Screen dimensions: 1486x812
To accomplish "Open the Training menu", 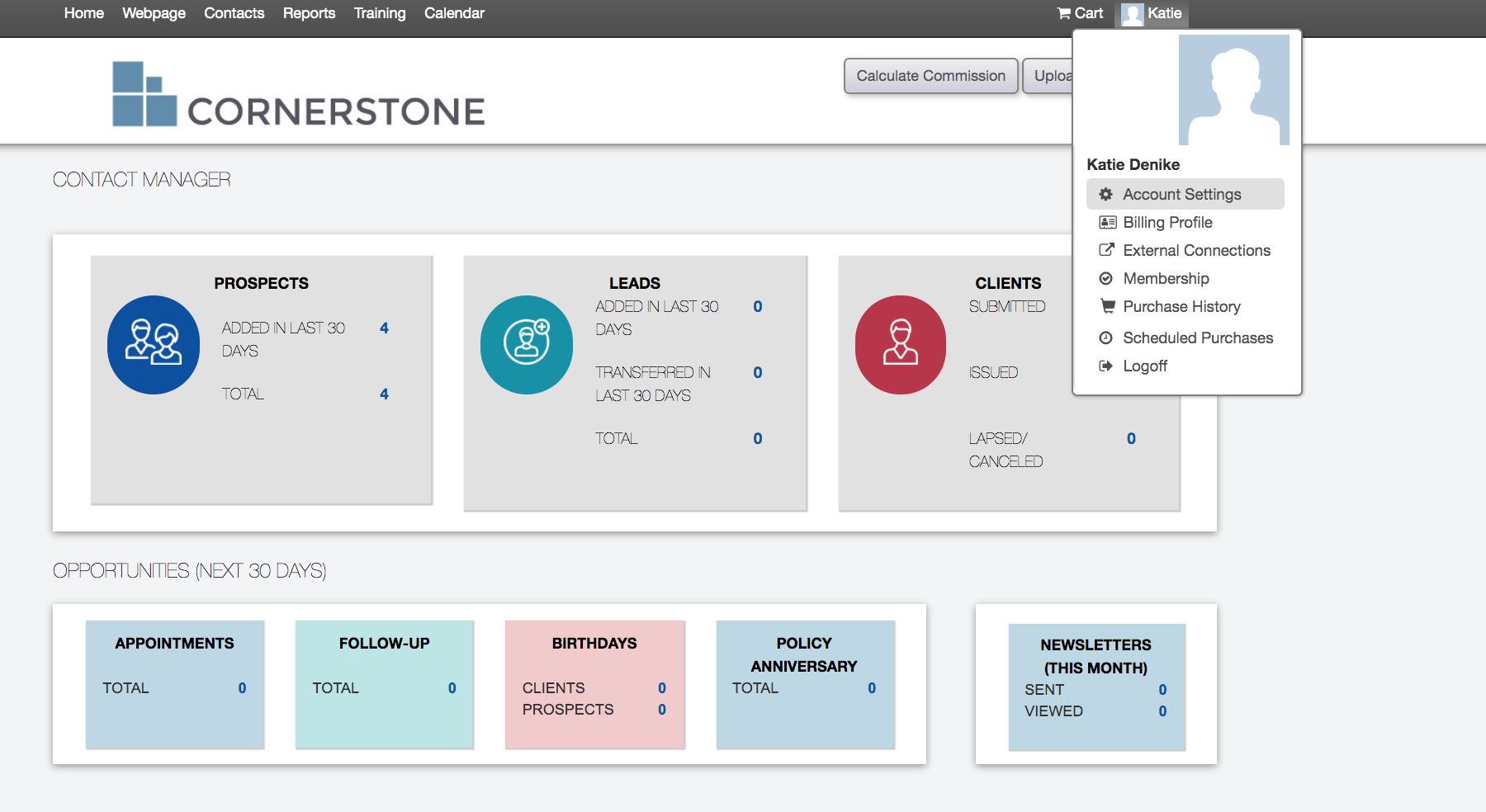I will point(380,13).
